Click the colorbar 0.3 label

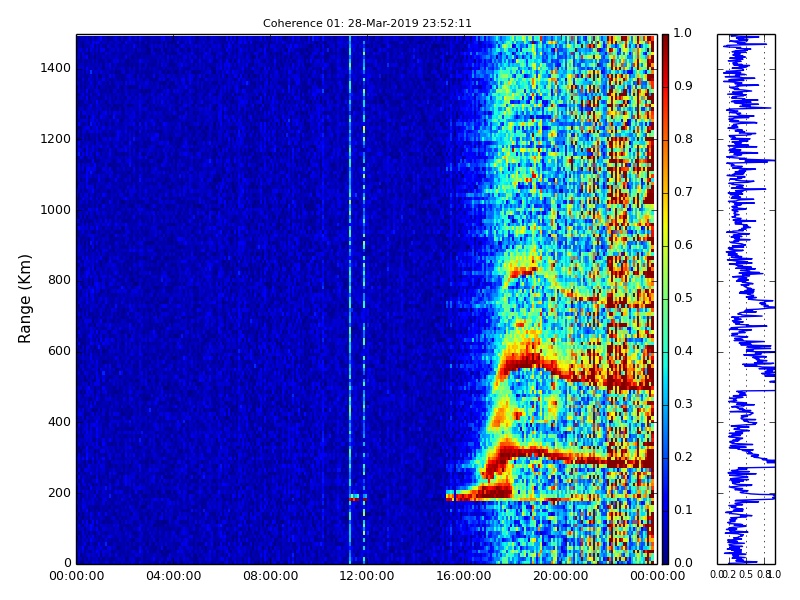[x=683, y=404]
